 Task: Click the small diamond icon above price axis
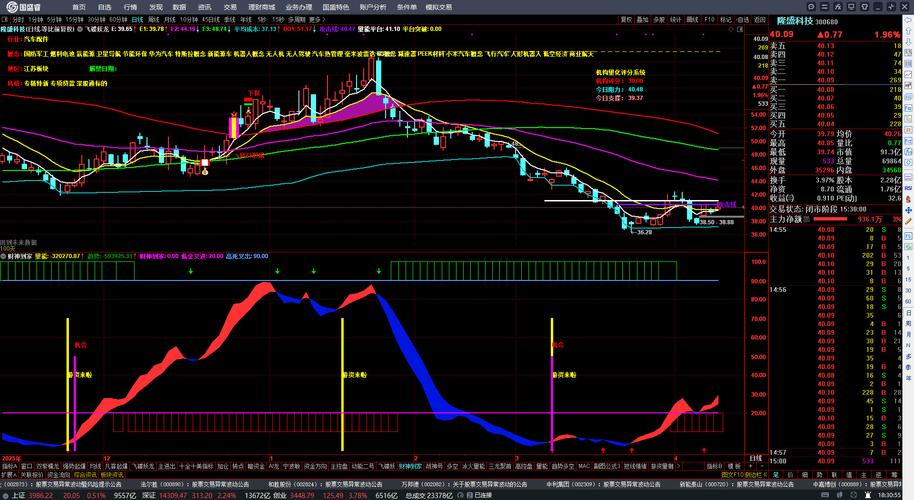click(733, 29)
